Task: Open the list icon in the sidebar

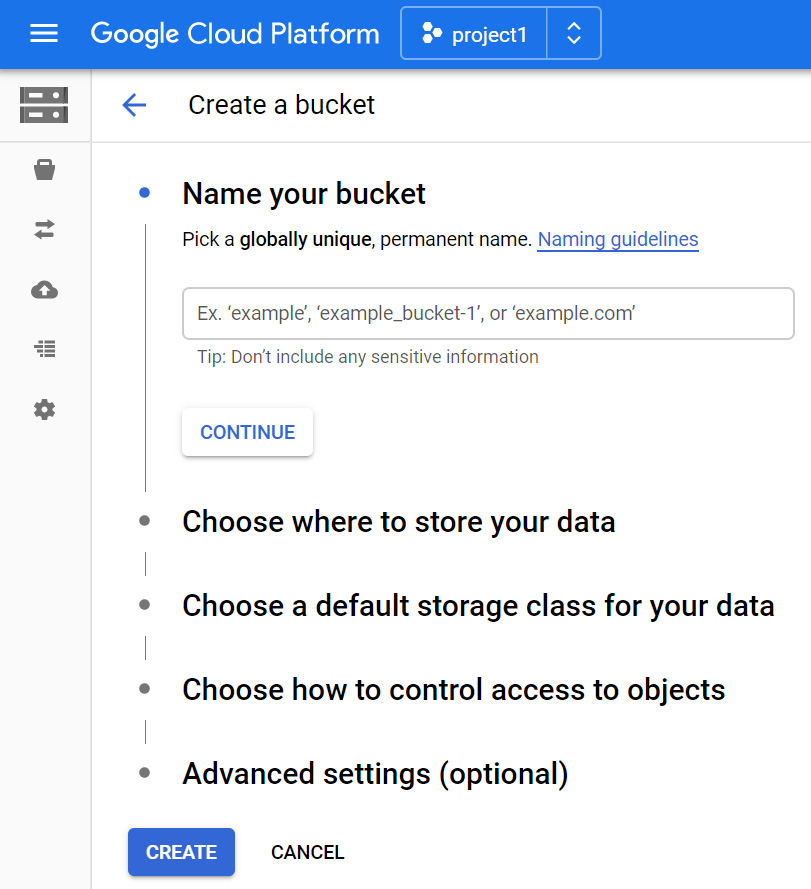Action: click(45, 349)
